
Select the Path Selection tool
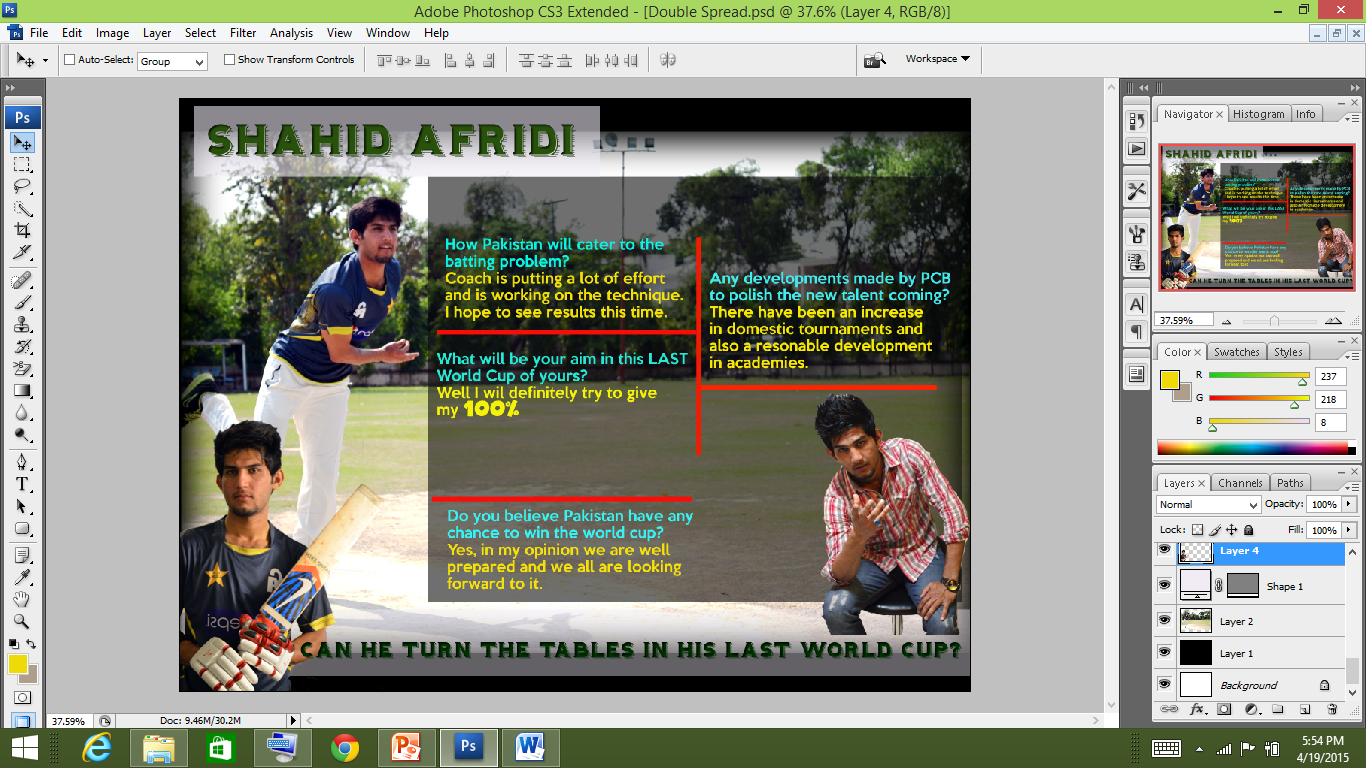coord(22,506)
